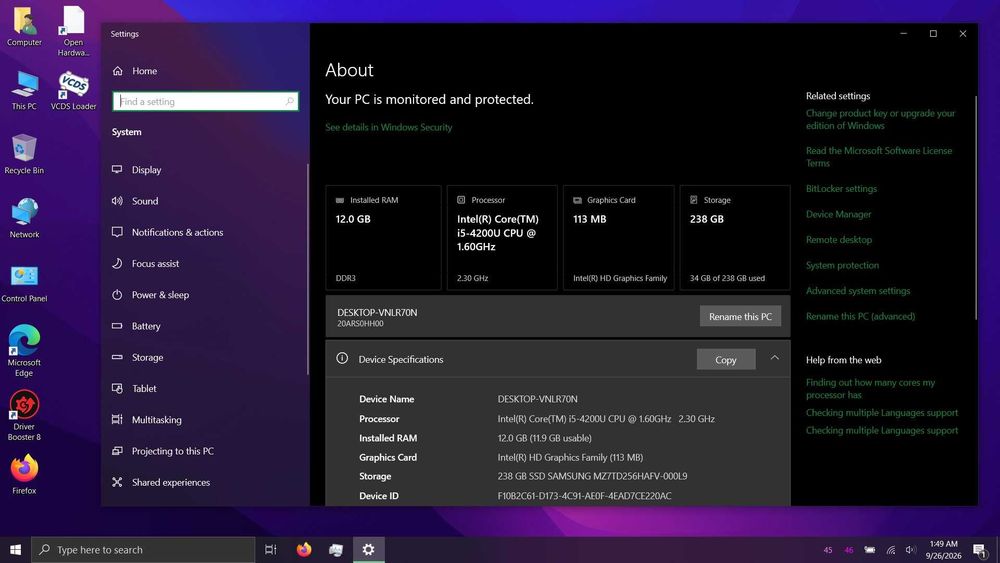Launch Microsoft Edge from the desktop
This screenshot has height=563, width=1000.
(x=24, y=351)
